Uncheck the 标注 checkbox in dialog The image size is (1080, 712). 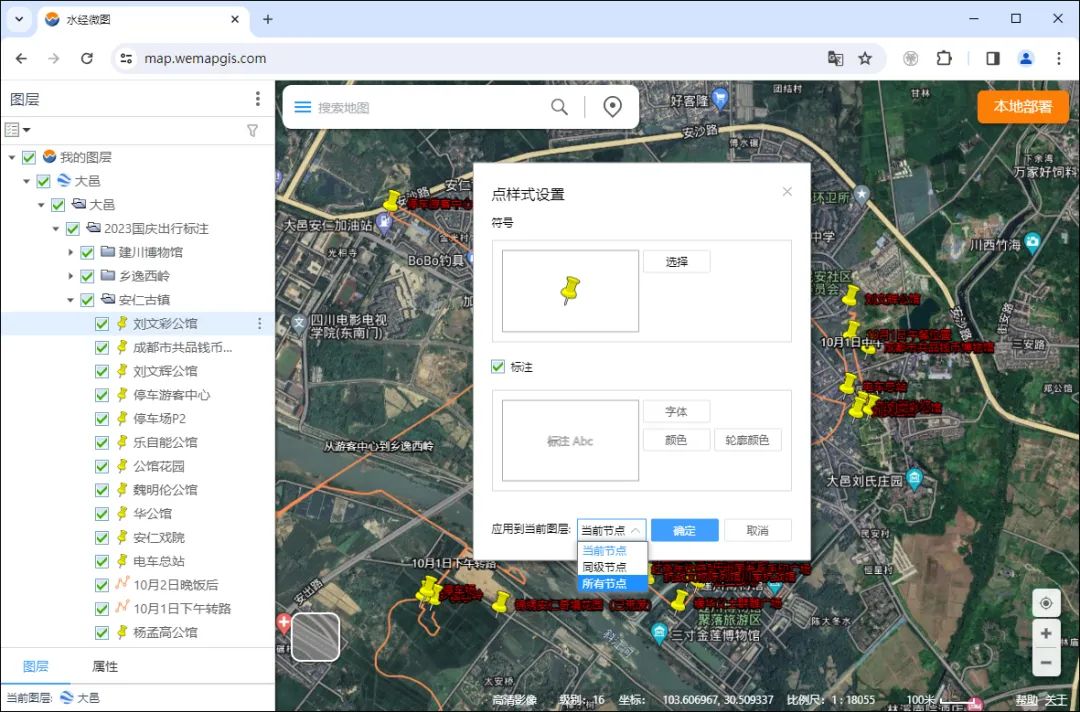(498, 367)
